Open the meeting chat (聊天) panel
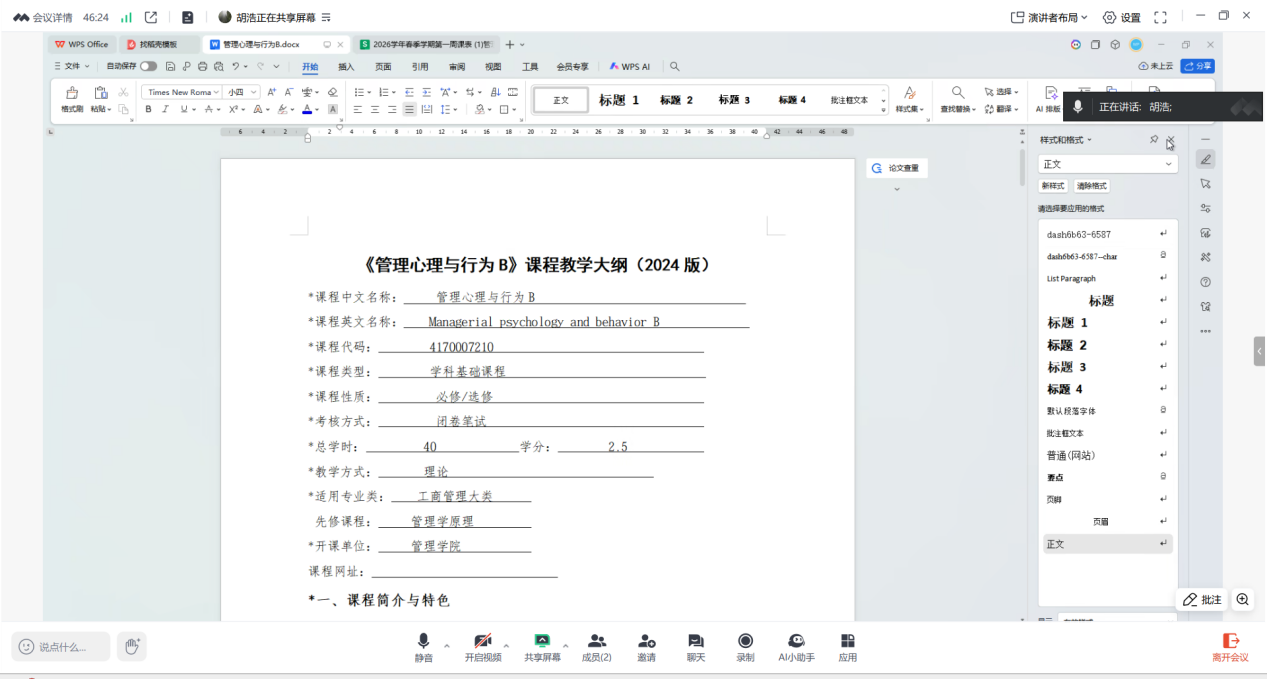Screen dimensions: 1267x679 coord(695,646)
